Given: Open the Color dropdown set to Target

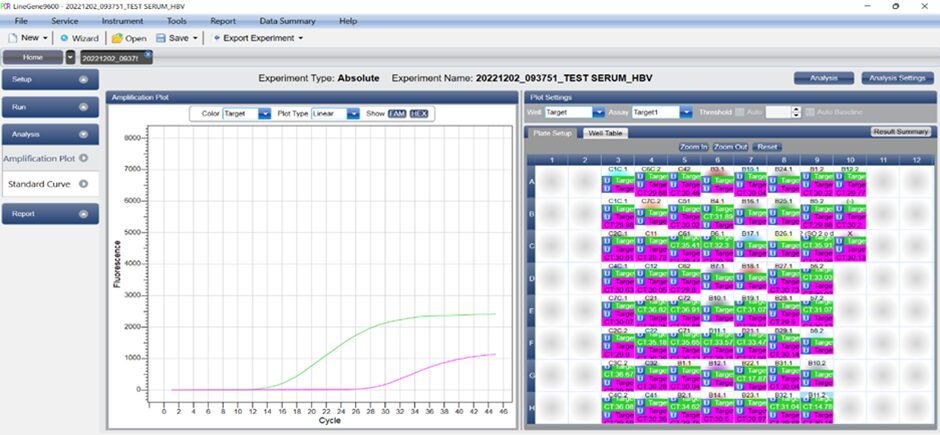Looking at the screenshot, I should [x=264, y=114].
